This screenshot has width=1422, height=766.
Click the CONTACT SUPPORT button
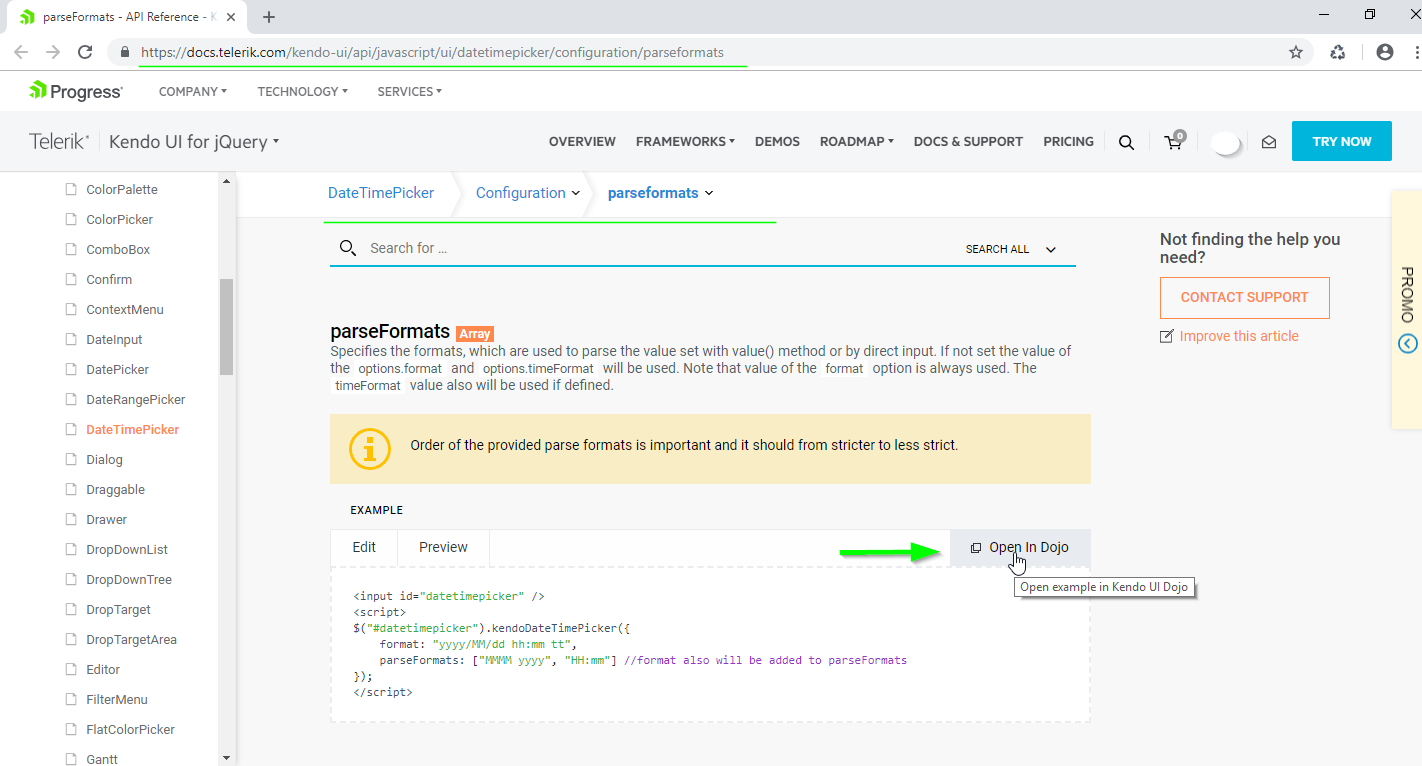[x=1245, y=297]
